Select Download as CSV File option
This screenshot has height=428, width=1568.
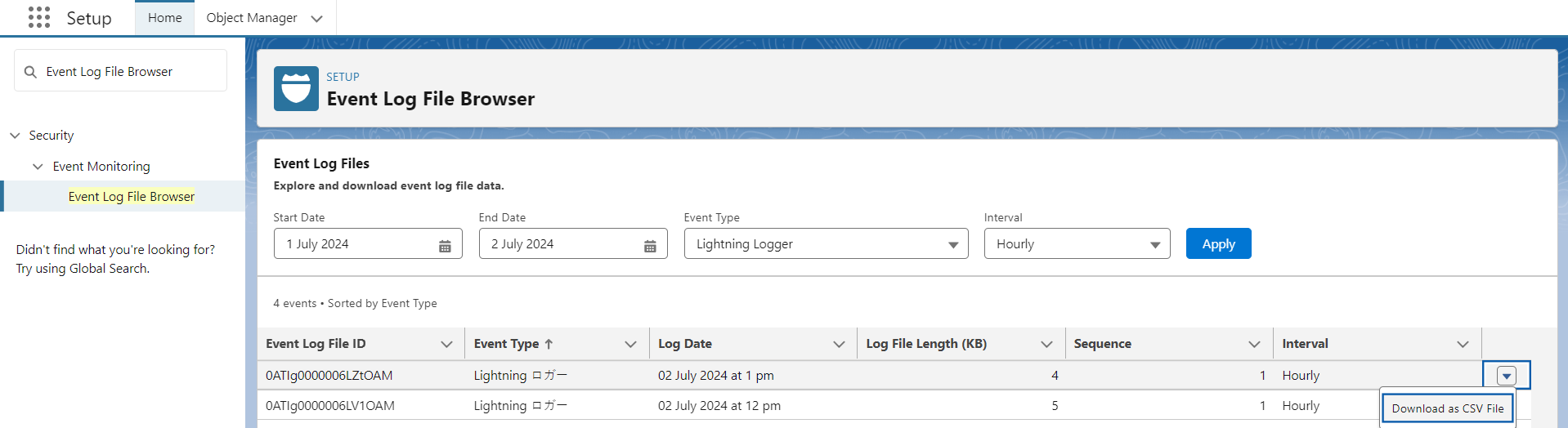coord(1447,408)
